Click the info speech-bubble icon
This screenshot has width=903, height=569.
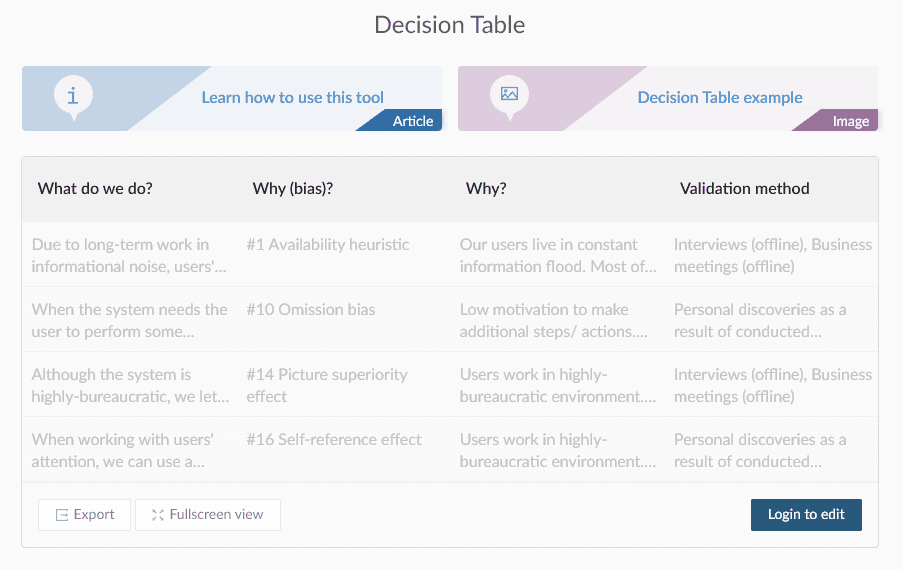click(73, 96)
